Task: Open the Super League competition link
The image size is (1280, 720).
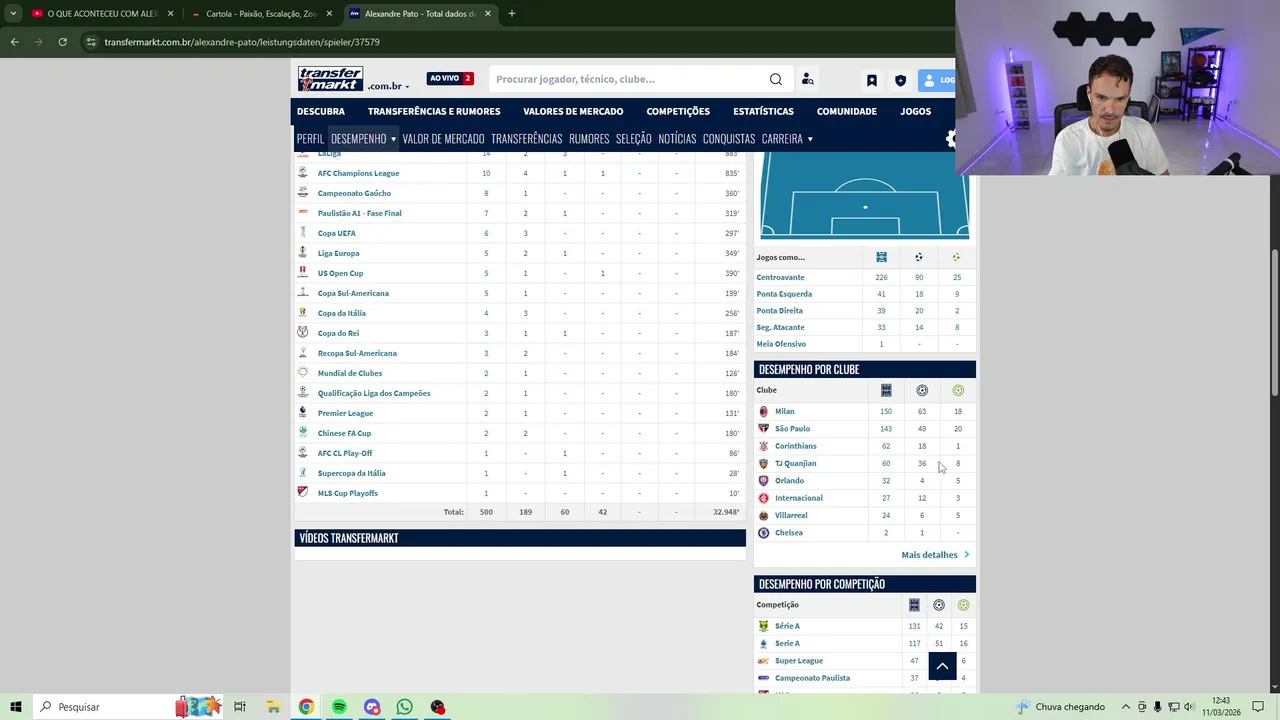Action: pyautogui.click(x=799, y=661)
